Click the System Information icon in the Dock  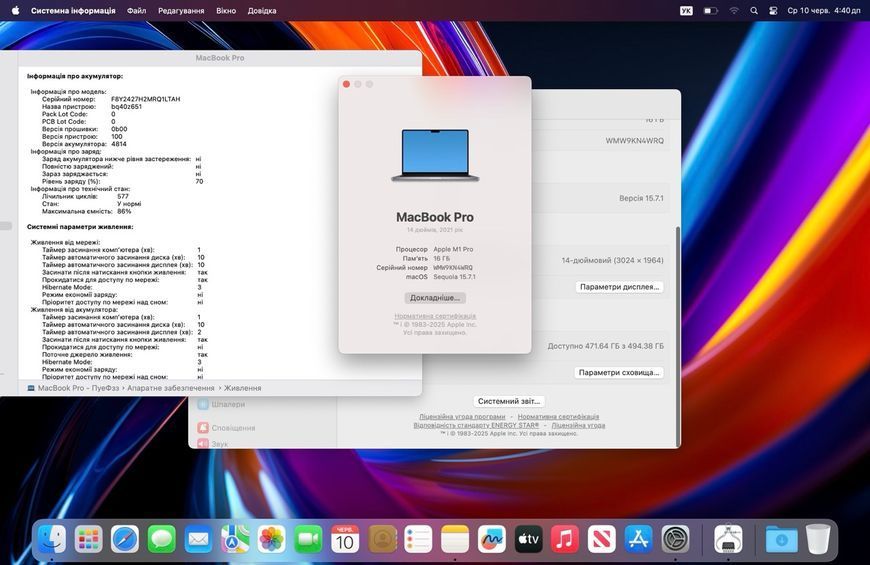click(728, 539)
